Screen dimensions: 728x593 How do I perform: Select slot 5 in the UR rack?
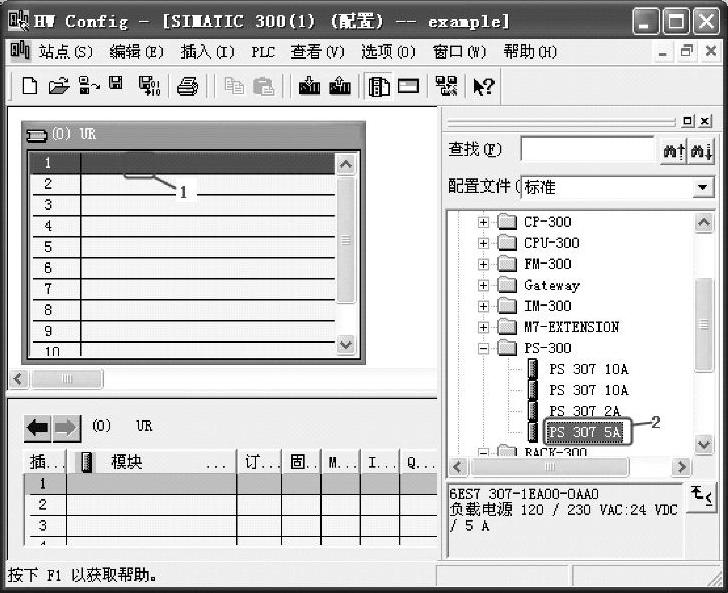(x=182, y=247)
